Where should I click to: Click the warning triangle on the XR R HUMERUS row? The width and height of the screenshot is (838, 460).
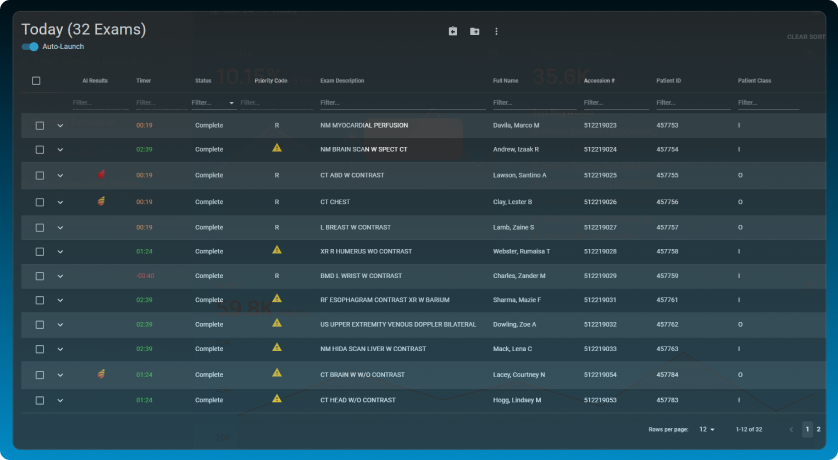277,250
